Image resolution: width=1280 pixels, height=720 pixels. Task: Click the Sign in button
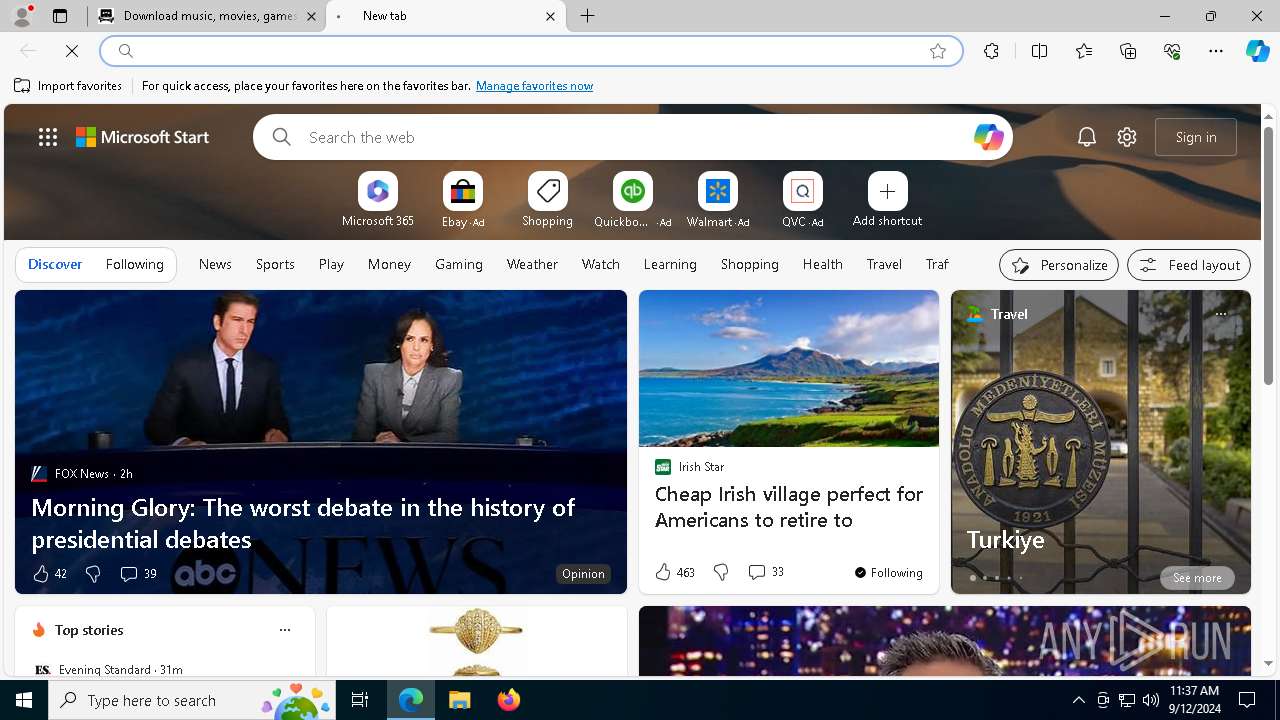click(1196, 137)
